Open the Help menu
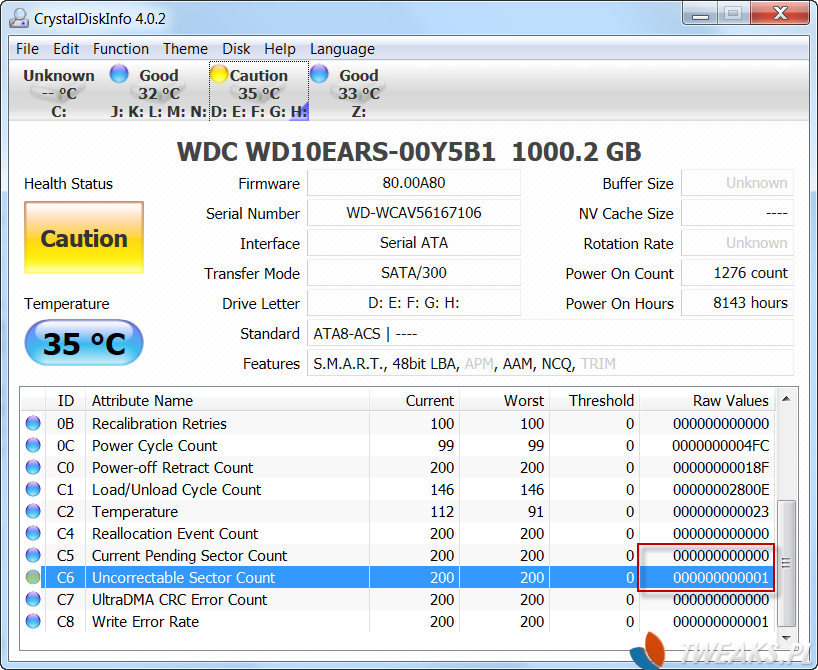 pyautogui.click(x=280, y=49)
